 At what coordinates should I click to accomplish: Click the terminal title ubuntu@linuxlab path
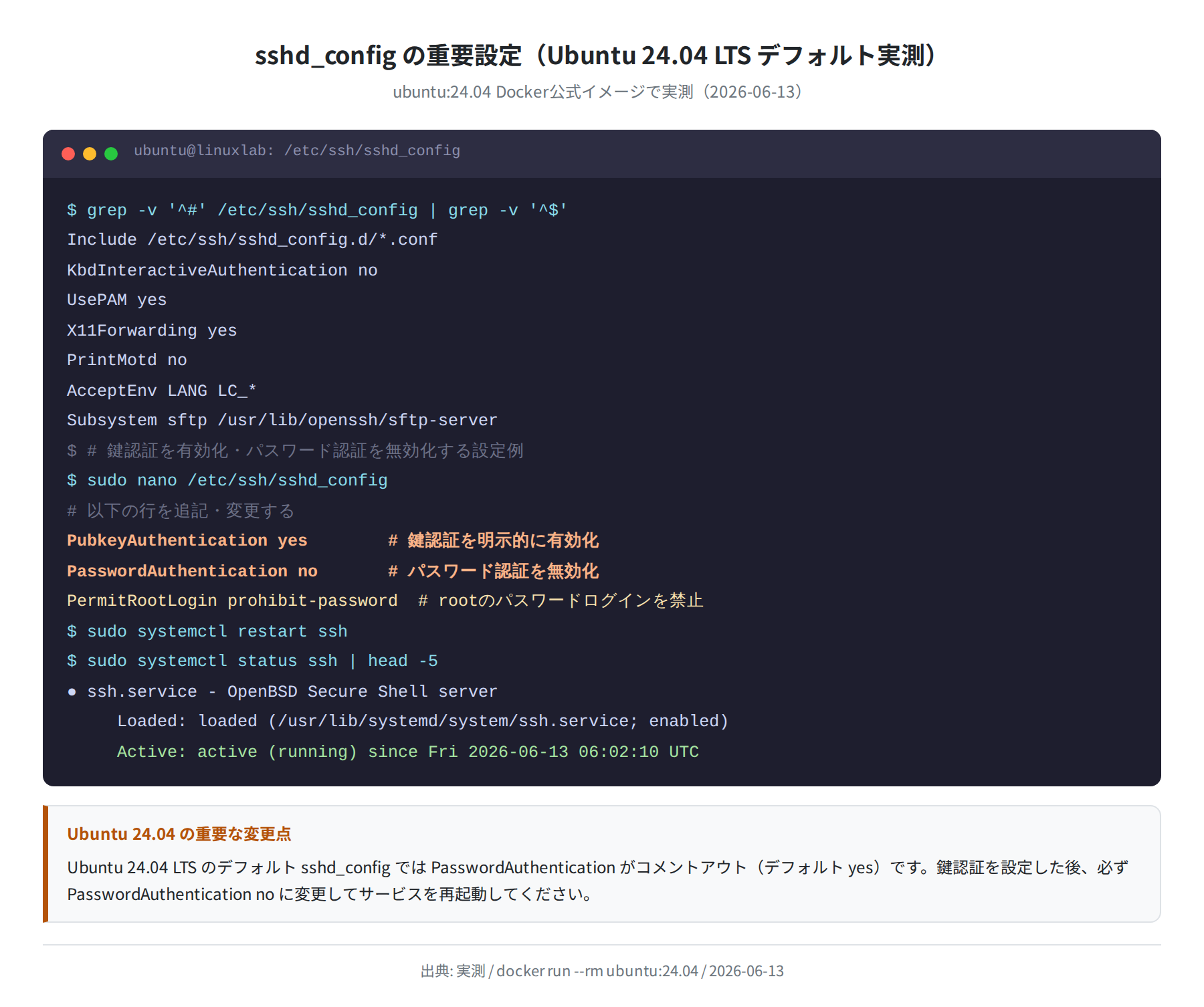pos(297,151)
